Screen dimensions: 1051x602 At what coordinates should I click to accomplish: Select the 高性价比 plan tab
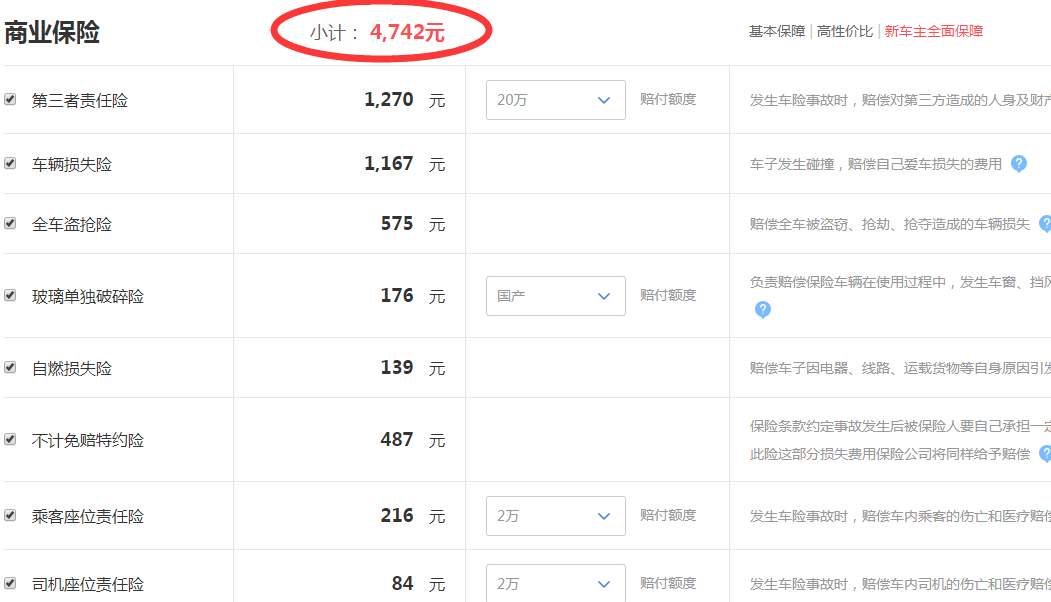845,32
